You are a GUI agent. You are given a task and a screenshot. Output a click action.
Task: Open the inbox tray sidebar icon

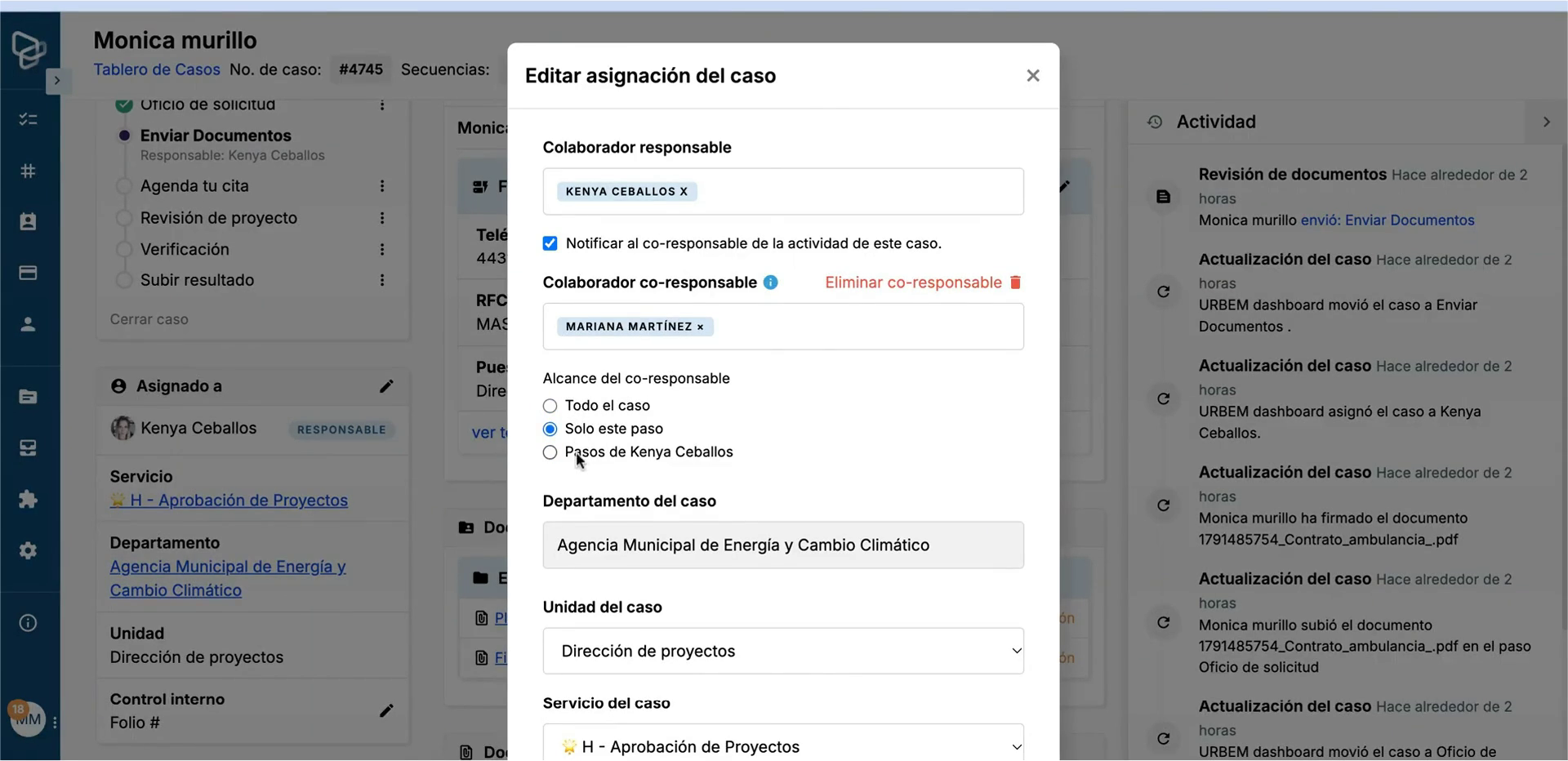tap(28, 448)
